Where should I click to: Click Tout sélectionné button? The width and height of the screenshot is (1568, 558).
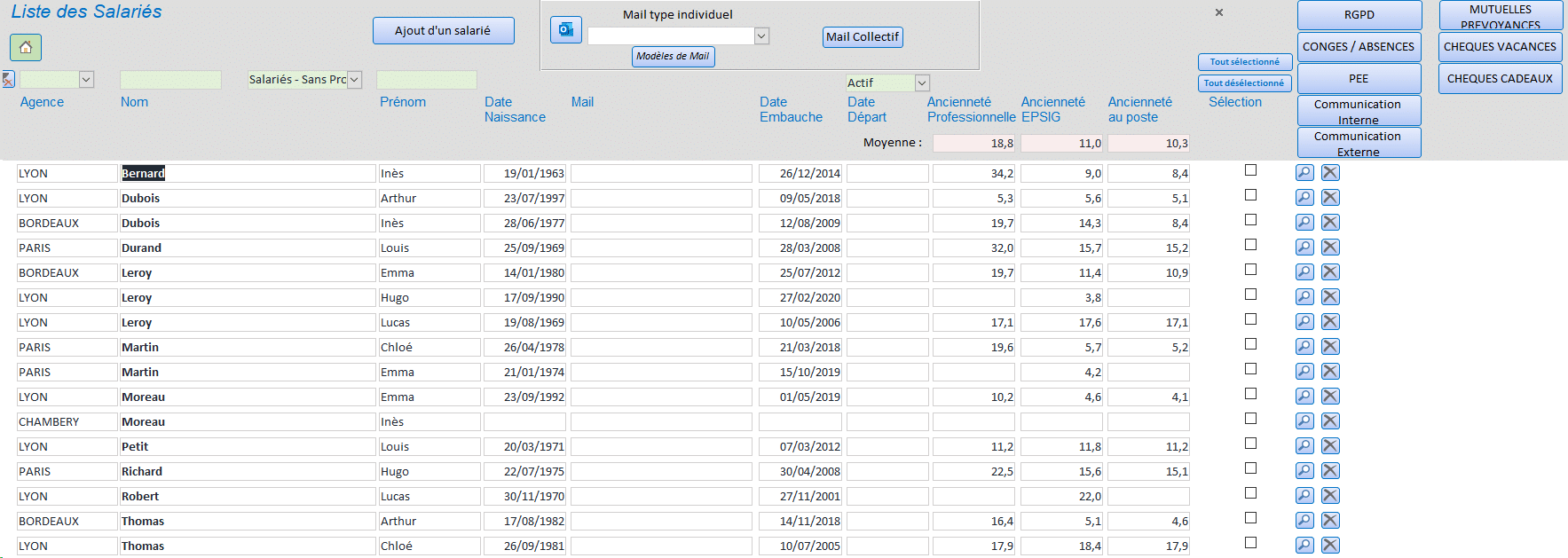pos(1245,62)
